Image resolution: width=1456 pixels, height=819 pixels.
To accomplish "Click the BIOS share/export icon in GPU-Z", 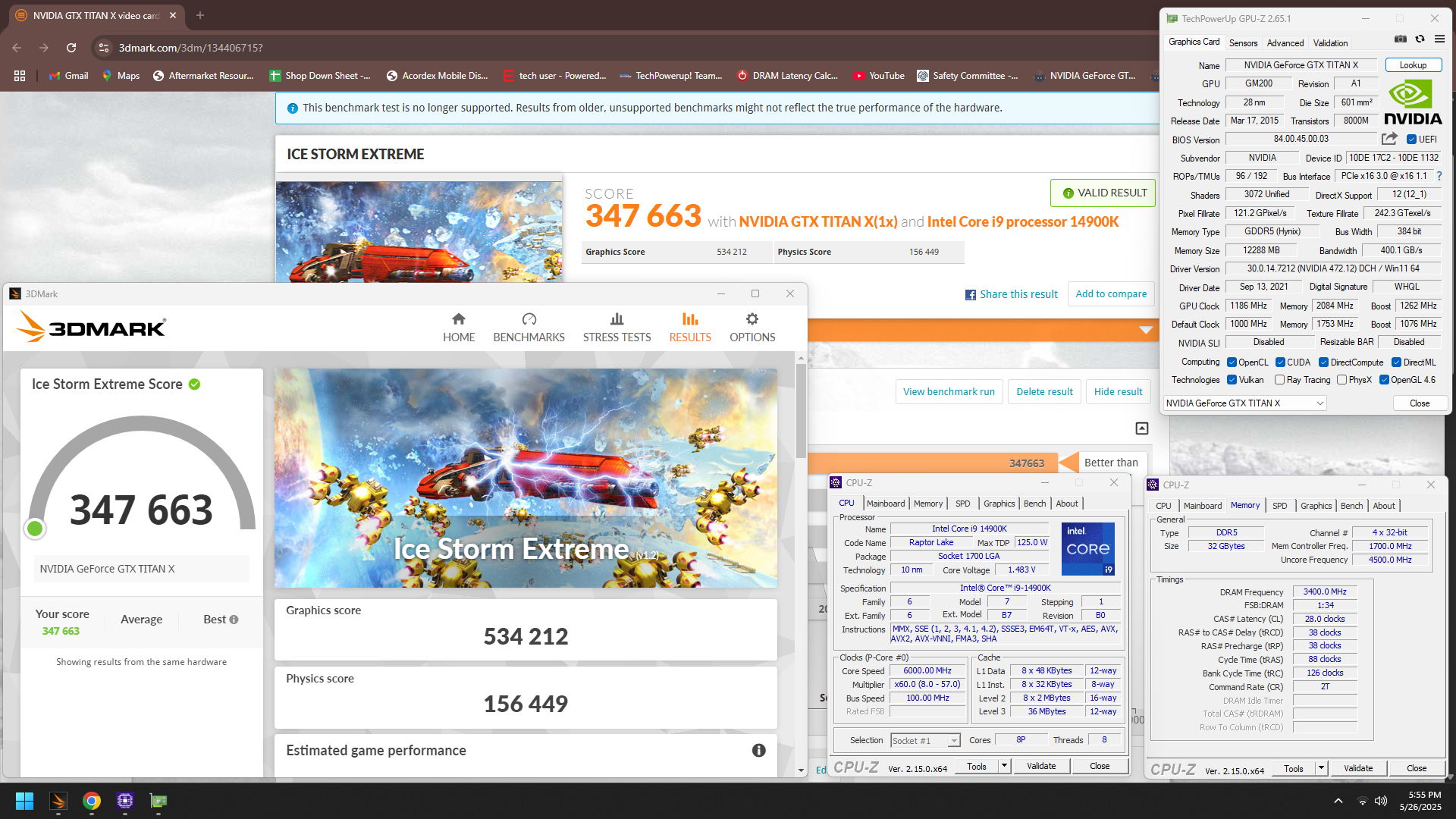I will 1389,139.
